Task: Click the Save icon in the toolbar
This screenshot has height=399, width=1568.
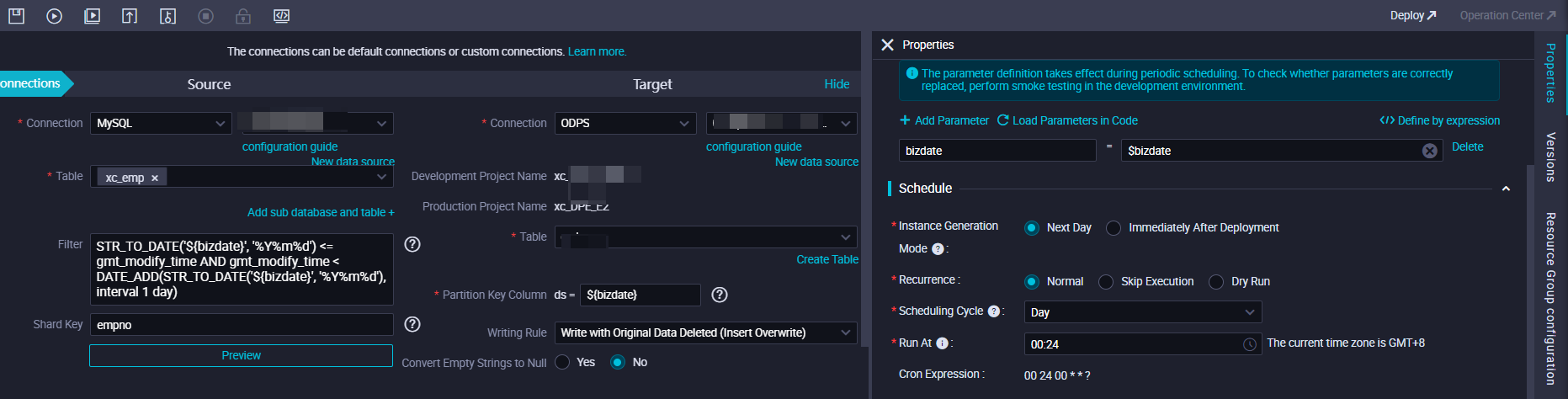Action: 17,16
